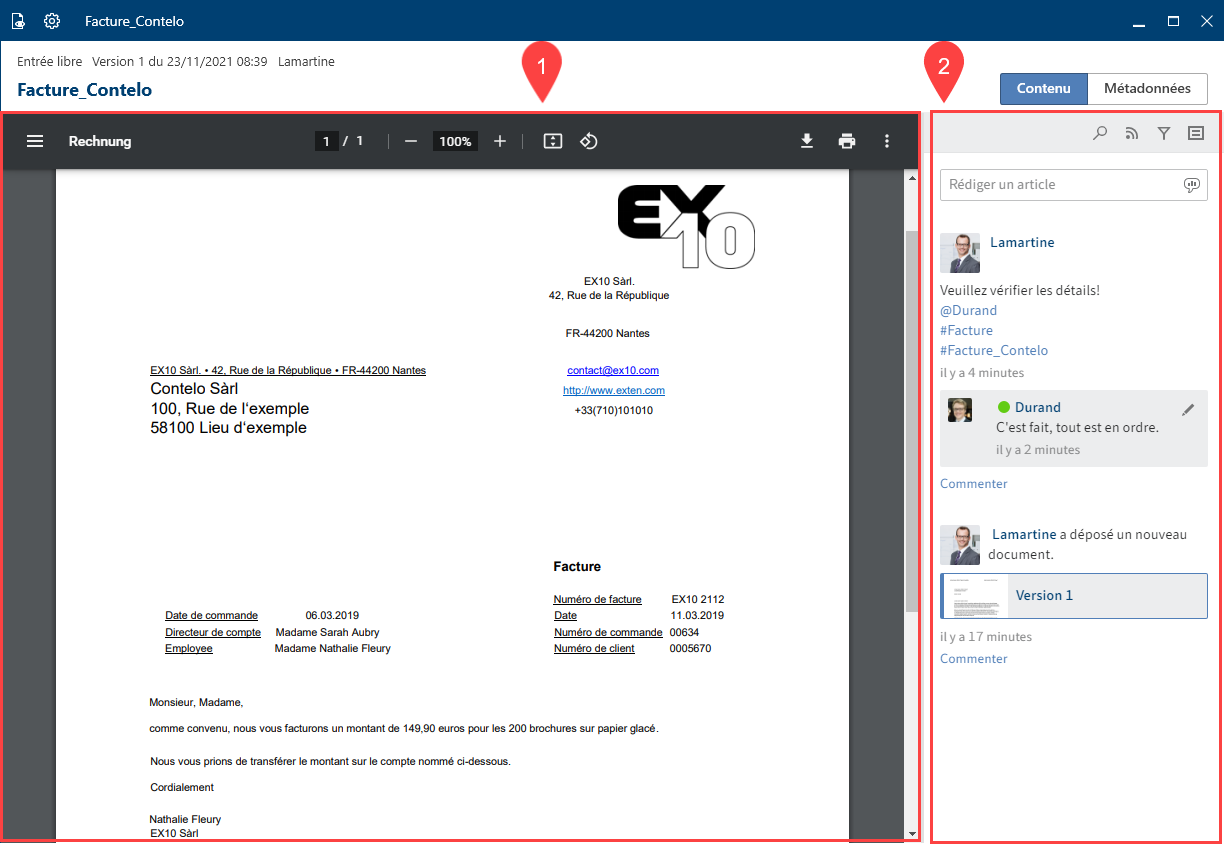Click the feed subscribe icon
1224x844 pixels.
coord(1132,133)
